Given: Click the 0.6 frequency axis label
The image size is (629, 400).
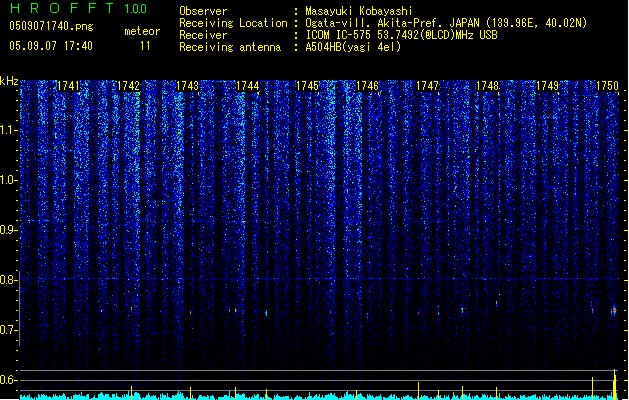Looking at the screenshot, I should click(8, 380).
